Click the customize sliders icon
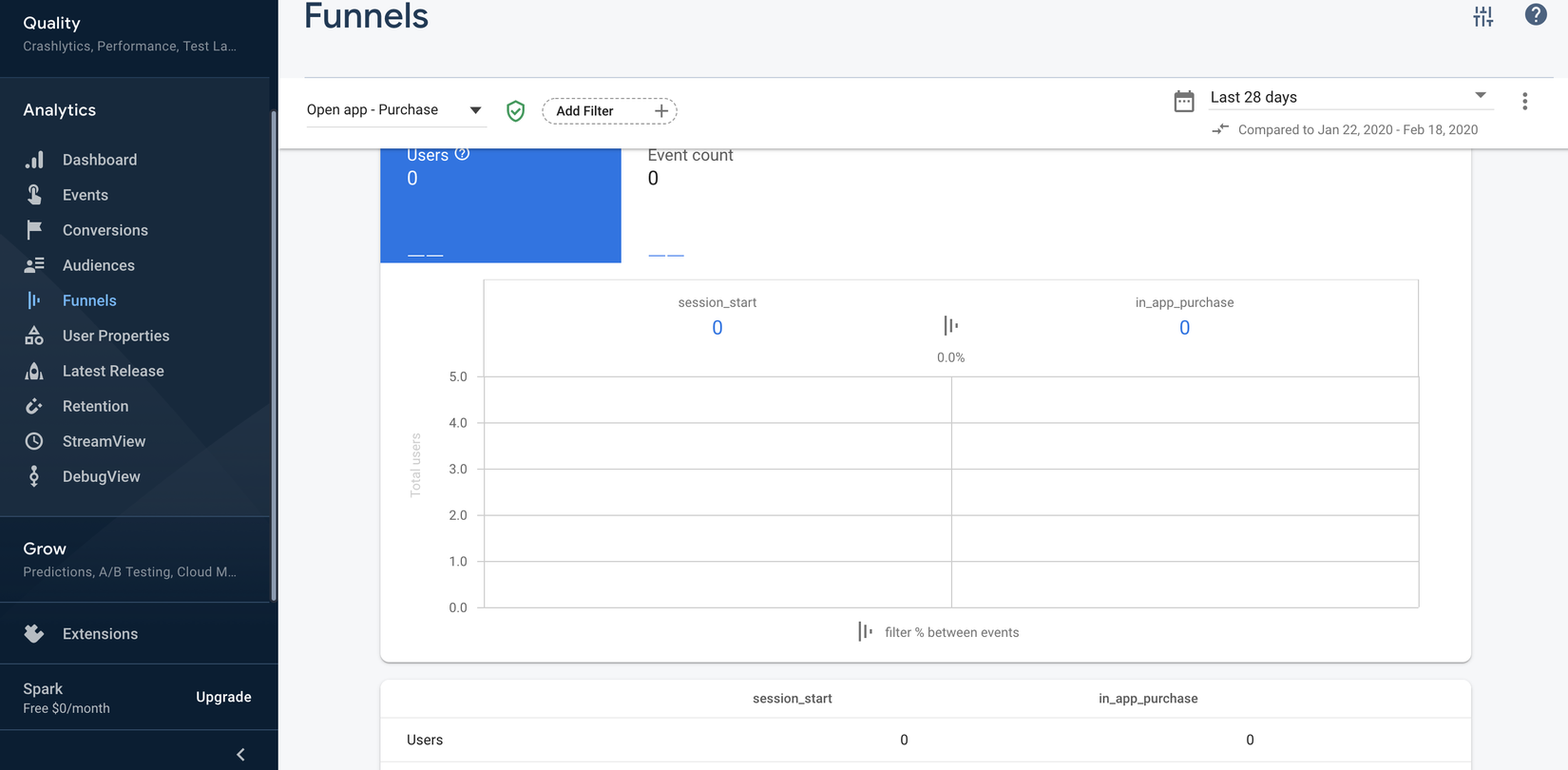Image resolution: width=1568 pixels, height=770 pixels. pyautogui.click(x=1482, y=16)
